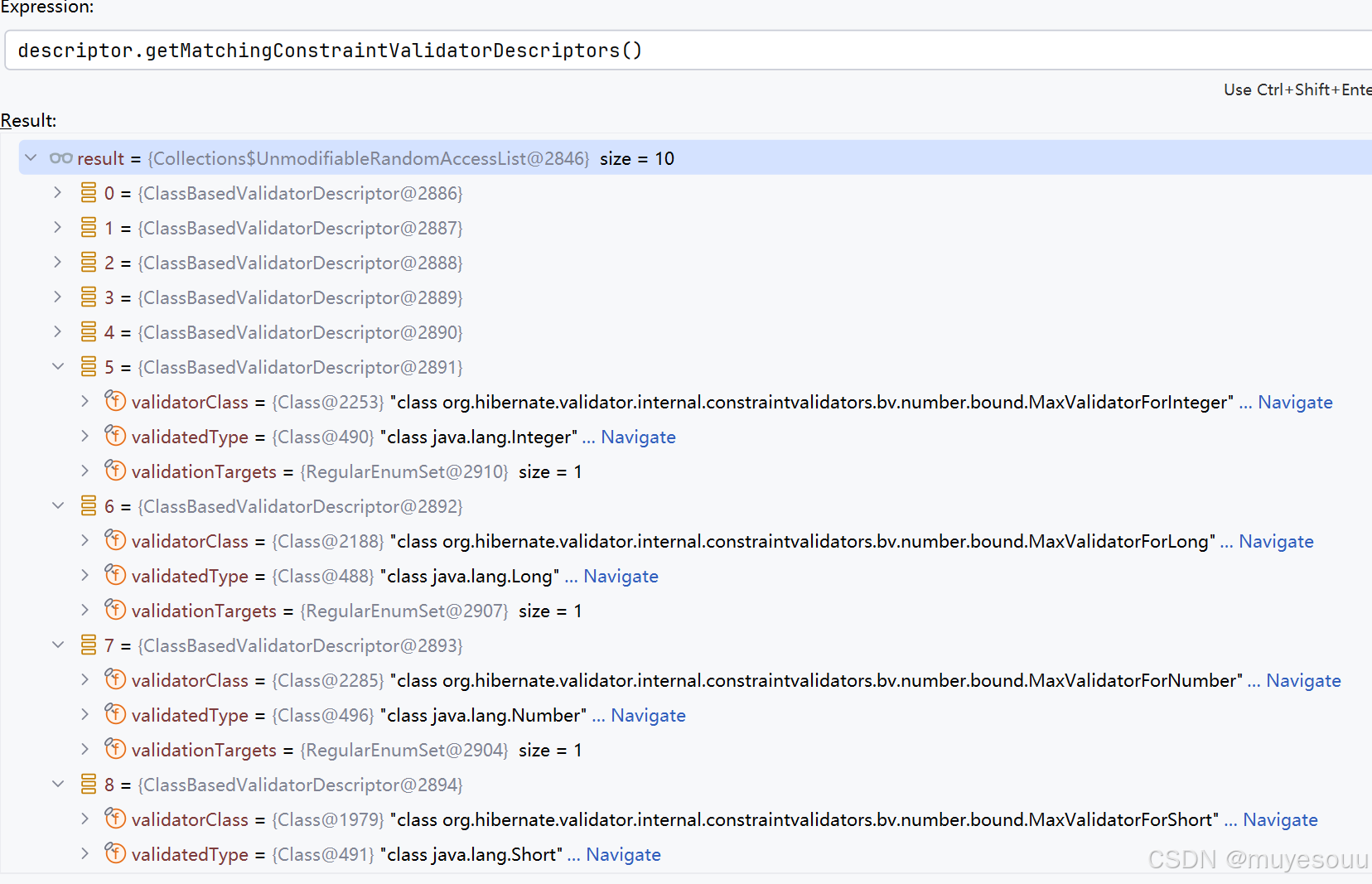The image size is (1372, 884).
Task: Collapse the root result node
Action: (31, 157)
